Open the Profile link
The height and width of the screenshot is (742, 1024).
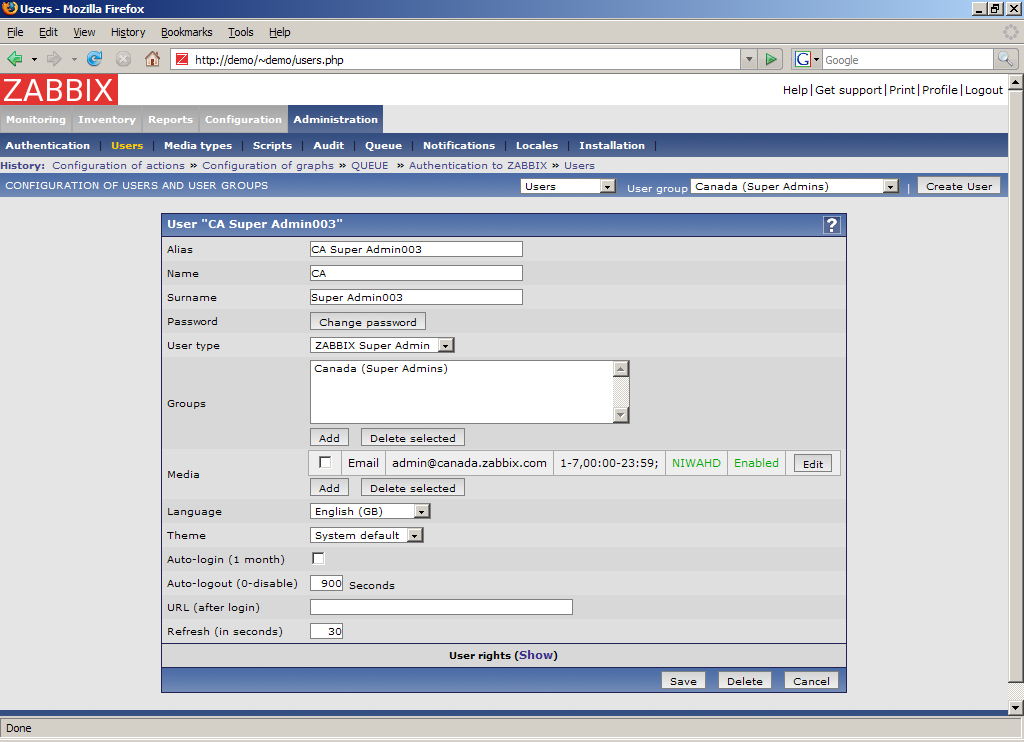coord(940,90)
